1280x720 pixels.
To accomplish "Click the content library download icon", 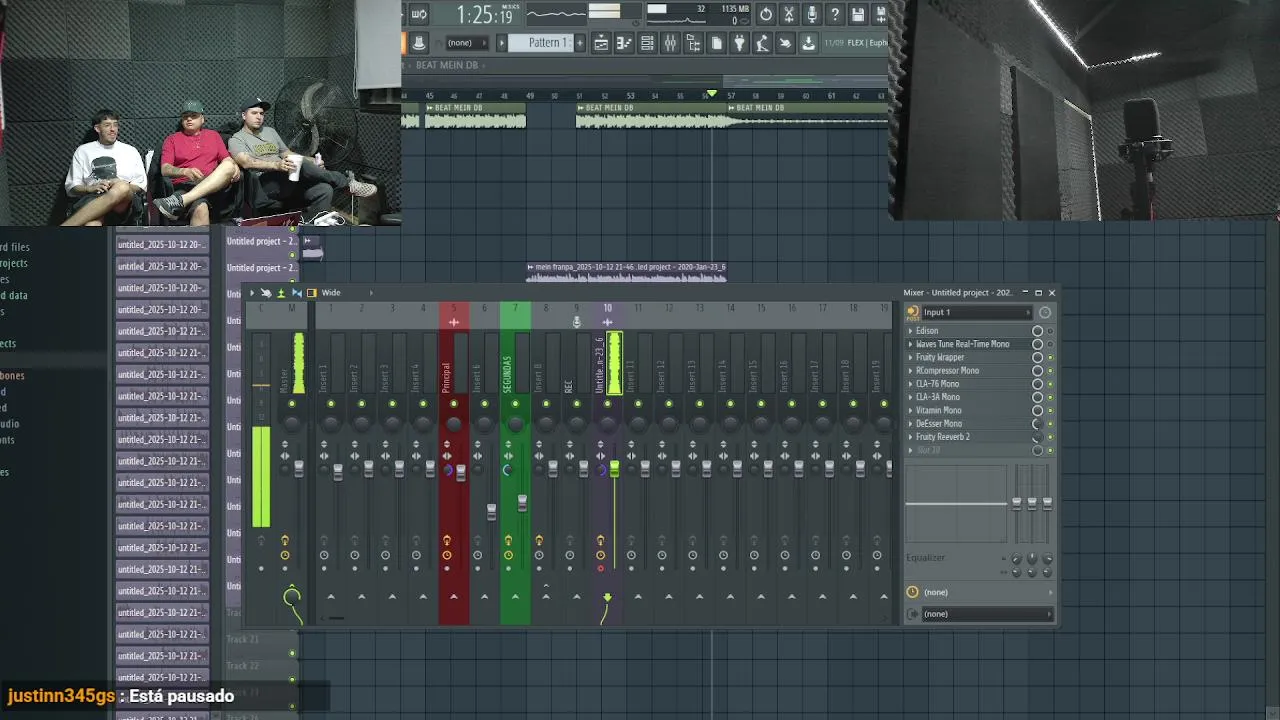I will click(x=808, y=43).
